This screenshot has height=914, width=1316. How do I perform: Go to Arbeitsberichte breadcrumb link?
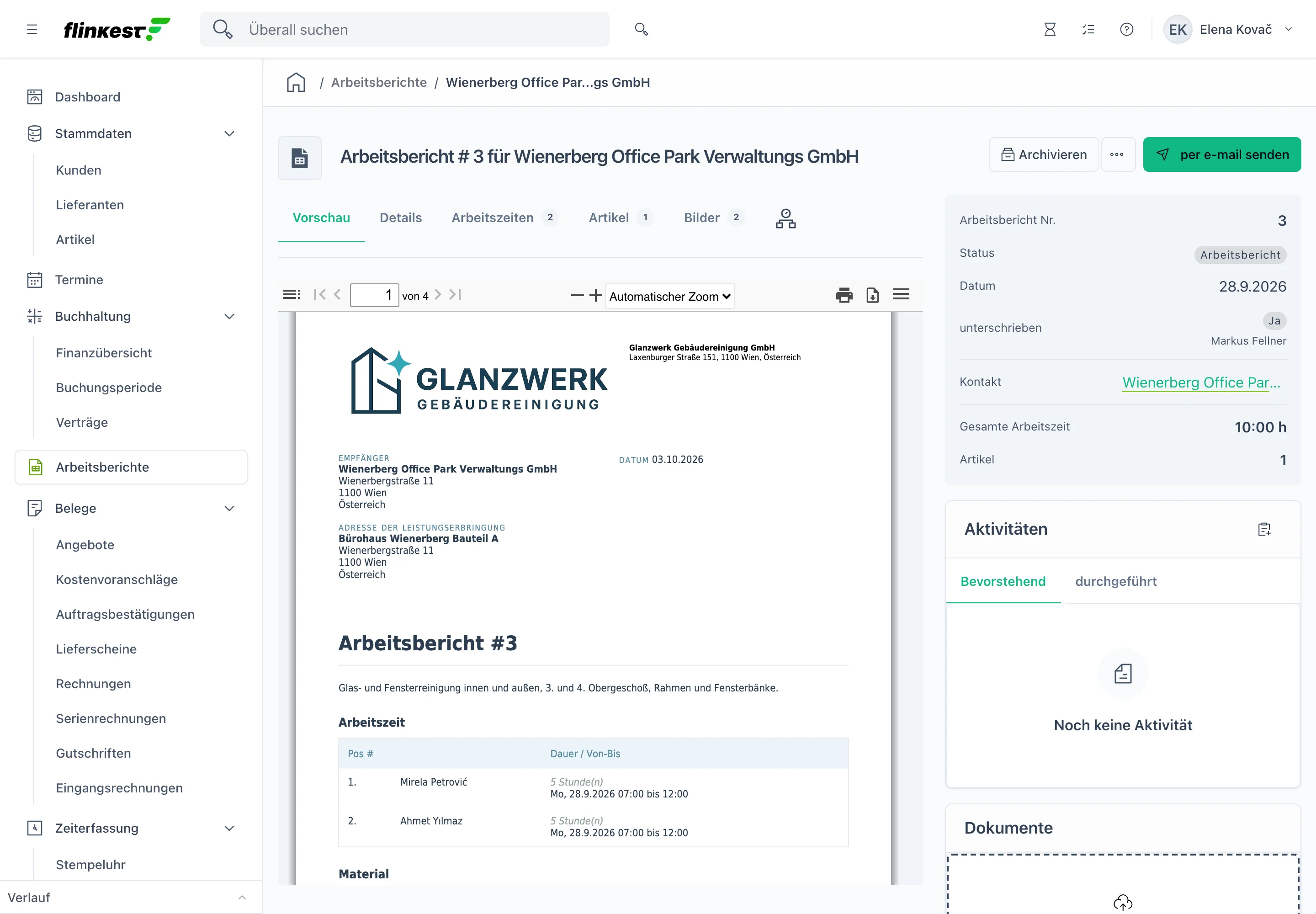pyautogui.click(x=378, y=82)
